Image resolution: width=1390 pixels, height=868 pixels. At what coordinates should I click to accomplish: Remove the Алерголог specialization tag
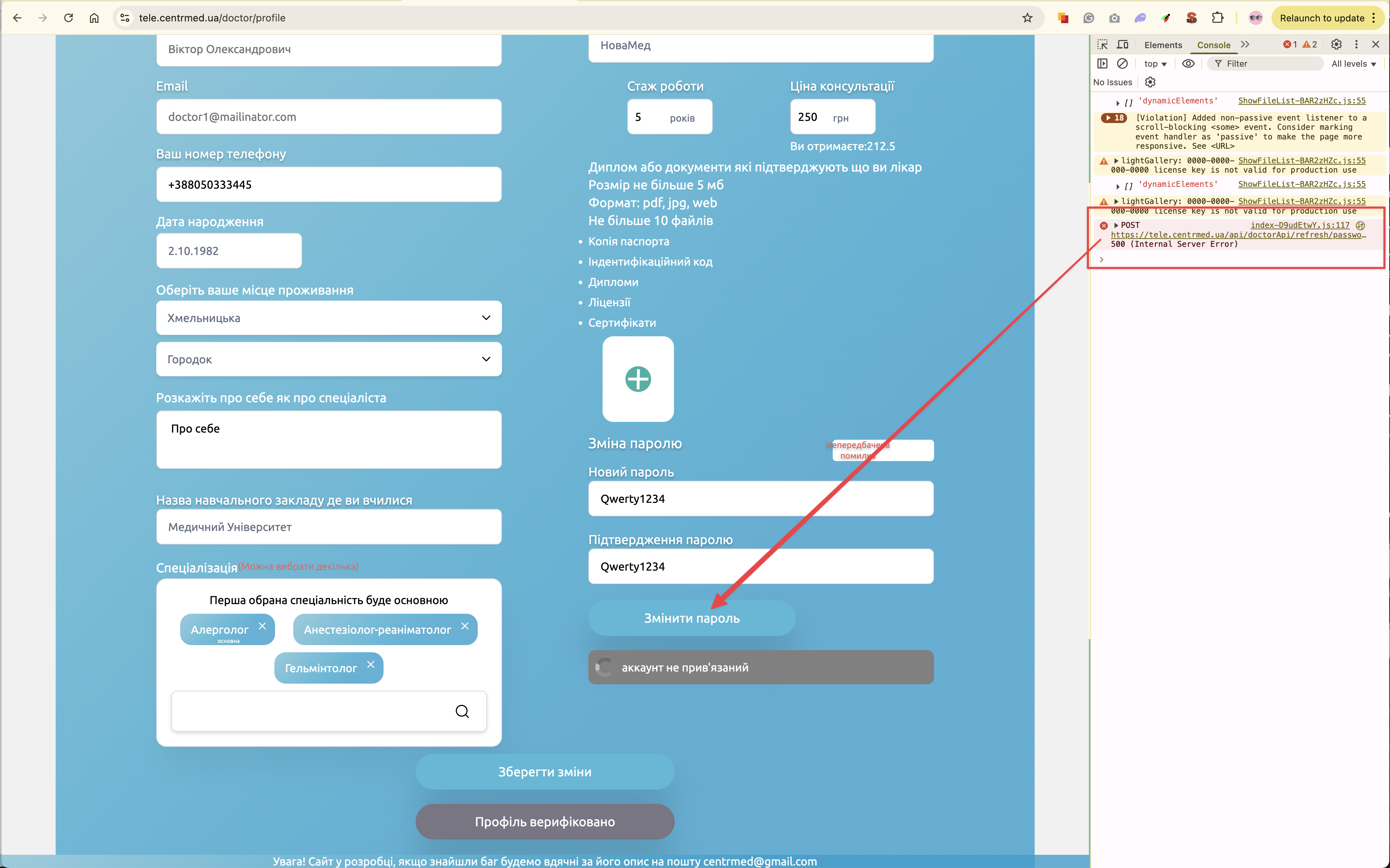tap(263, 626)
